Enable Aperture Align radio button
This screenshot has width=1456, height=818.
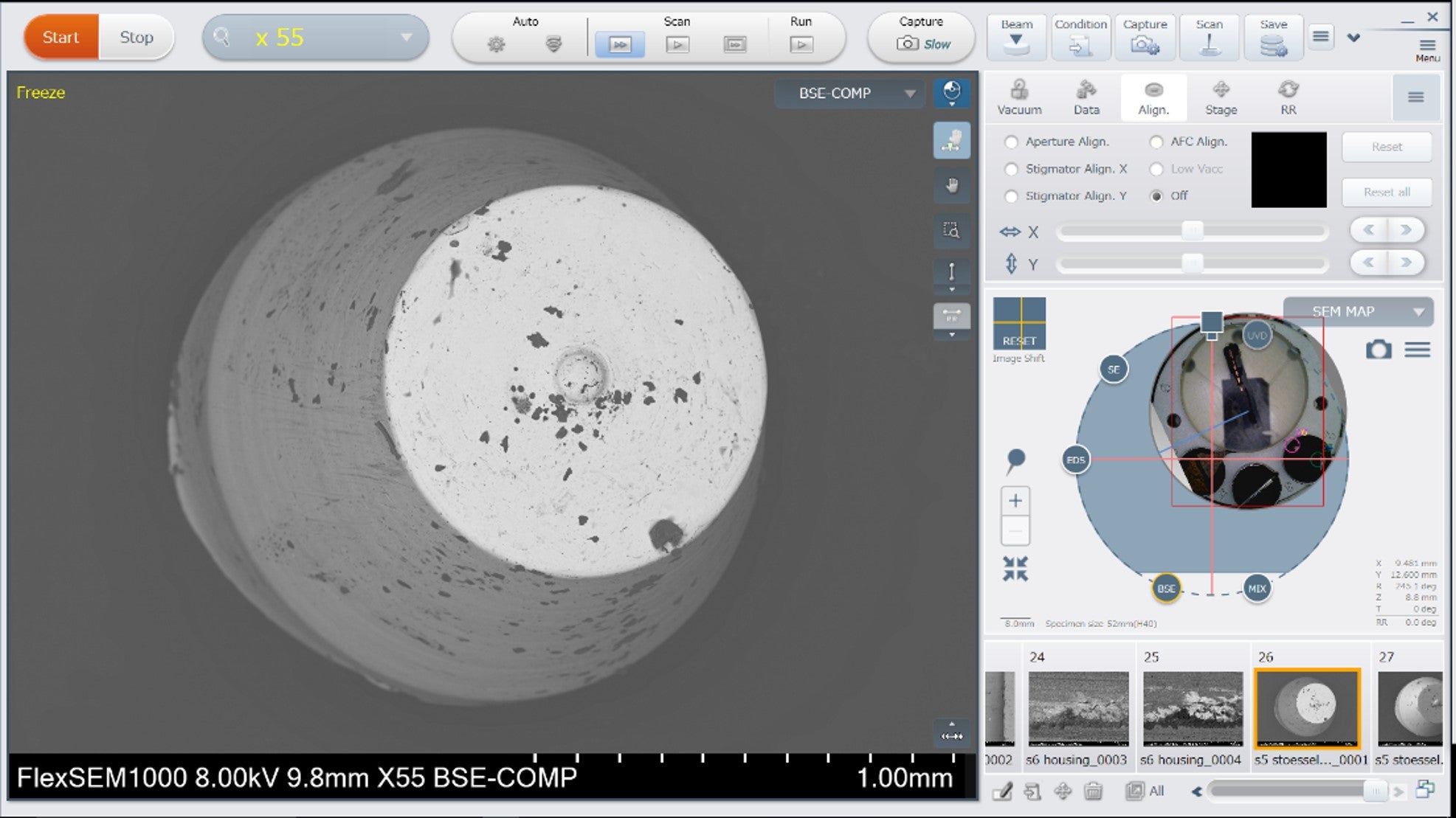1011,142
